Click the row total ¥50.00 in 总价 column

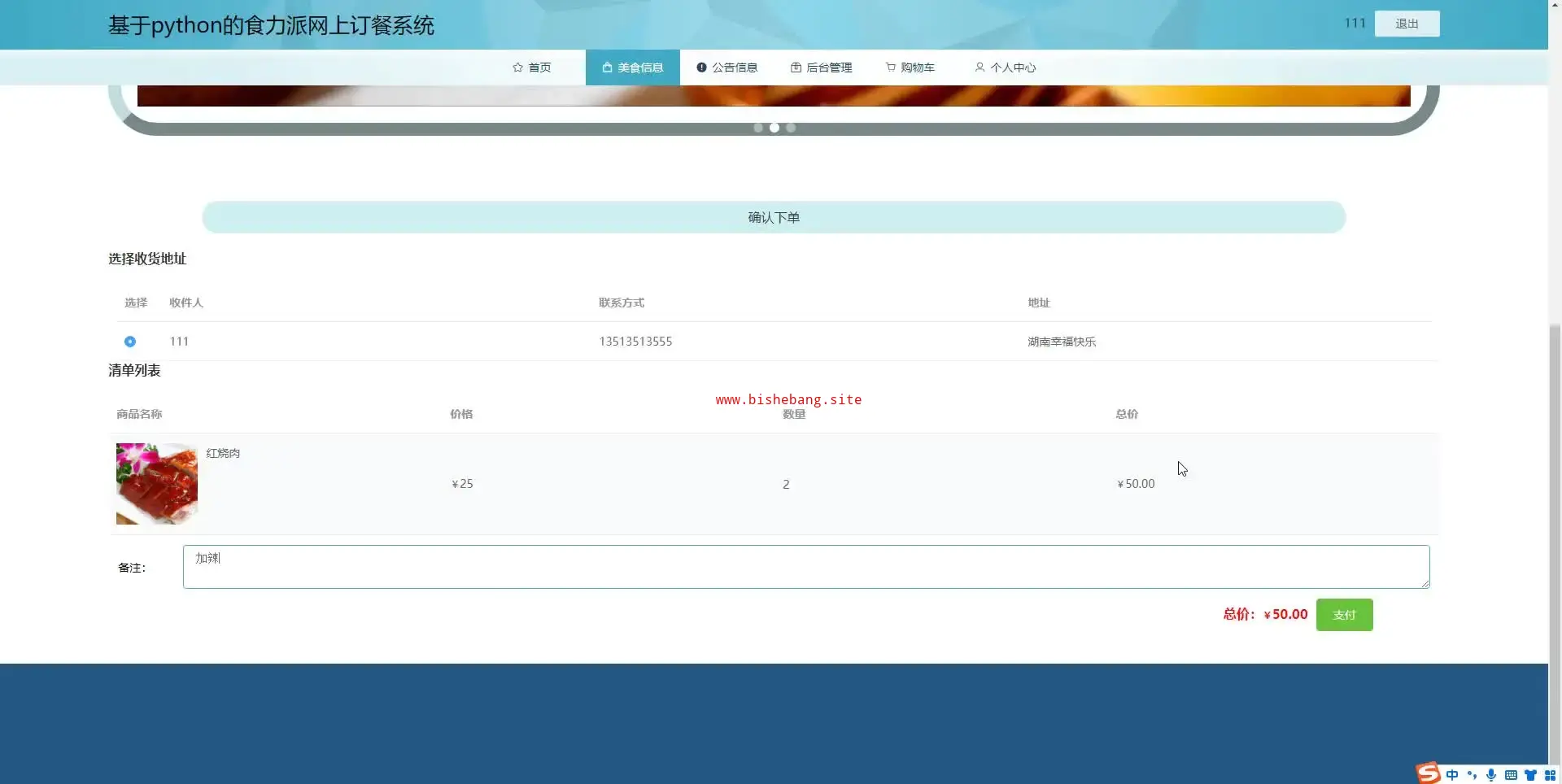tap(1136, 484)
